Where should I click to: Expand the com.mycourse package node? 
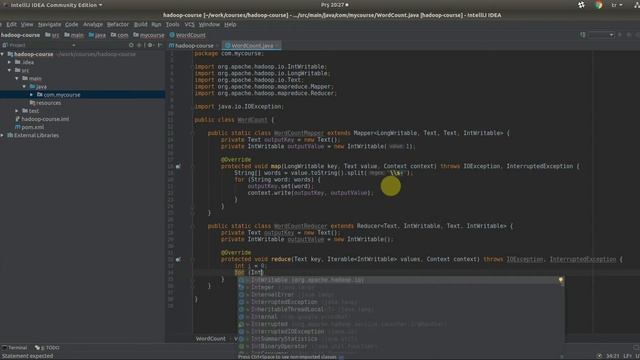[x=31, y=95]
